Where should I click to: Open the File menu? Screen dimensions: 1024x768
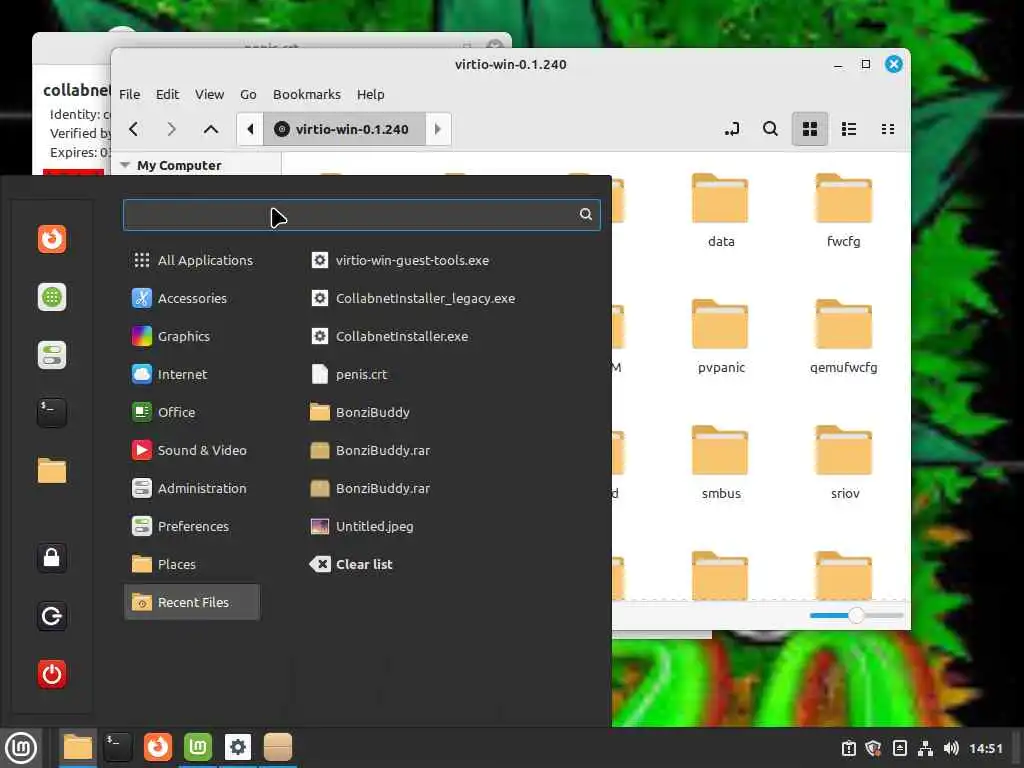pyautogui.click(x=130, y=95)
